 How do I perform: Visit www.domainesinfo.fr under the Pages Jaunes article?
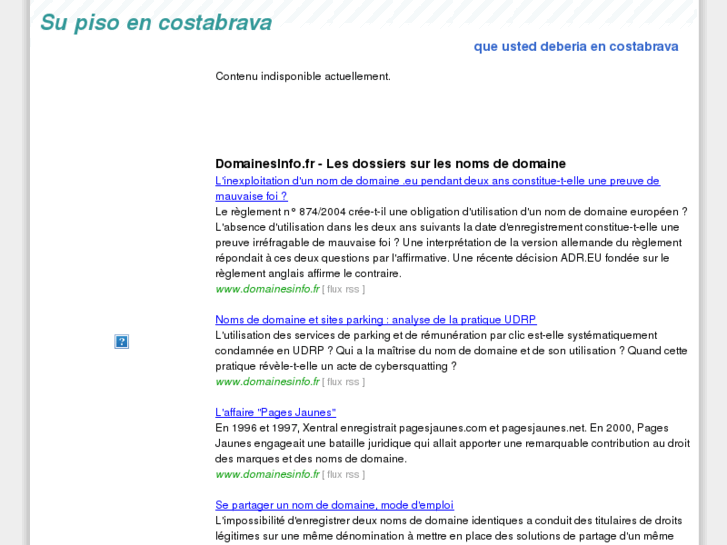click(268, 474)
